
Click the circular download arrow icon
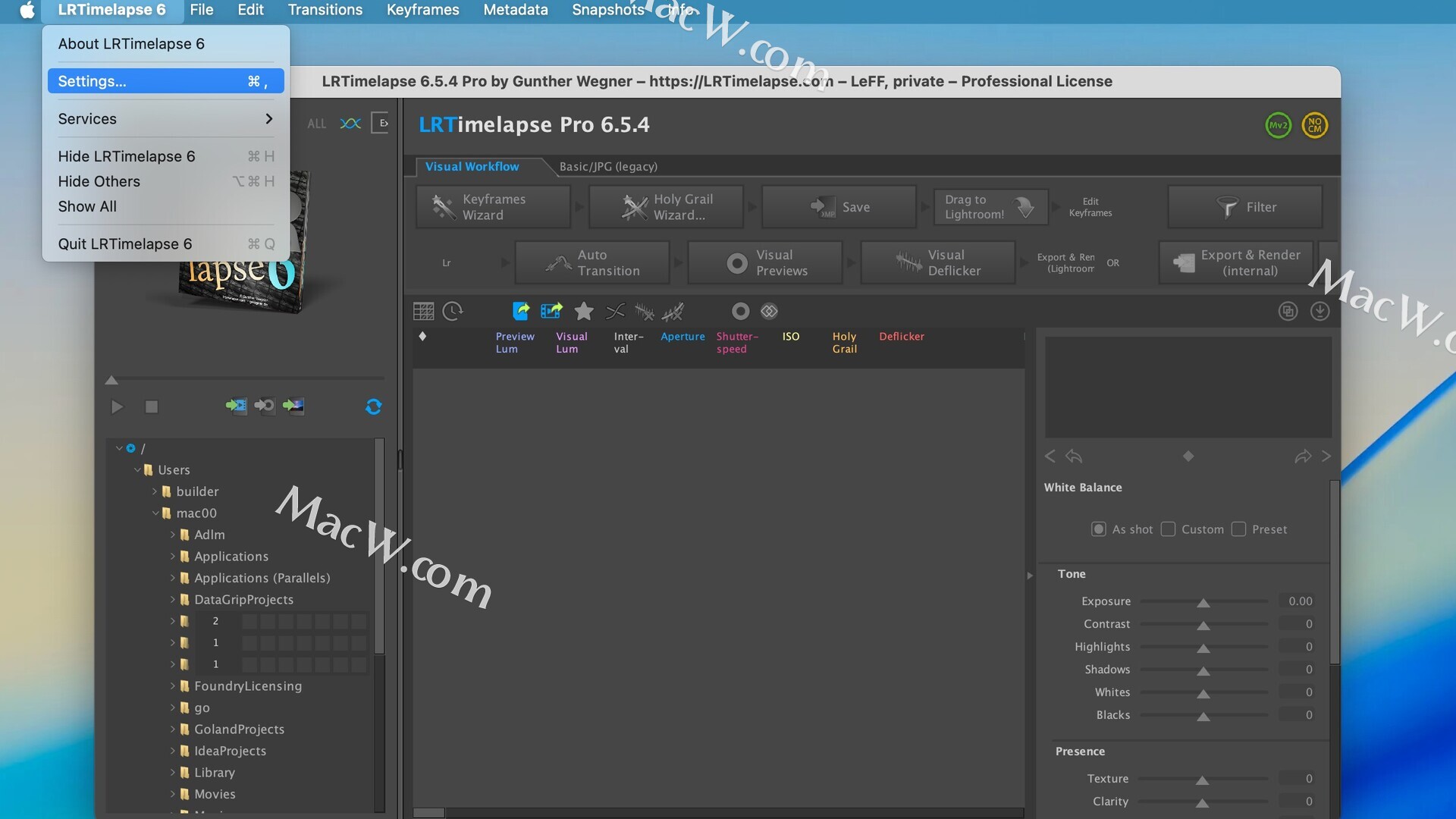[1319, 311]
